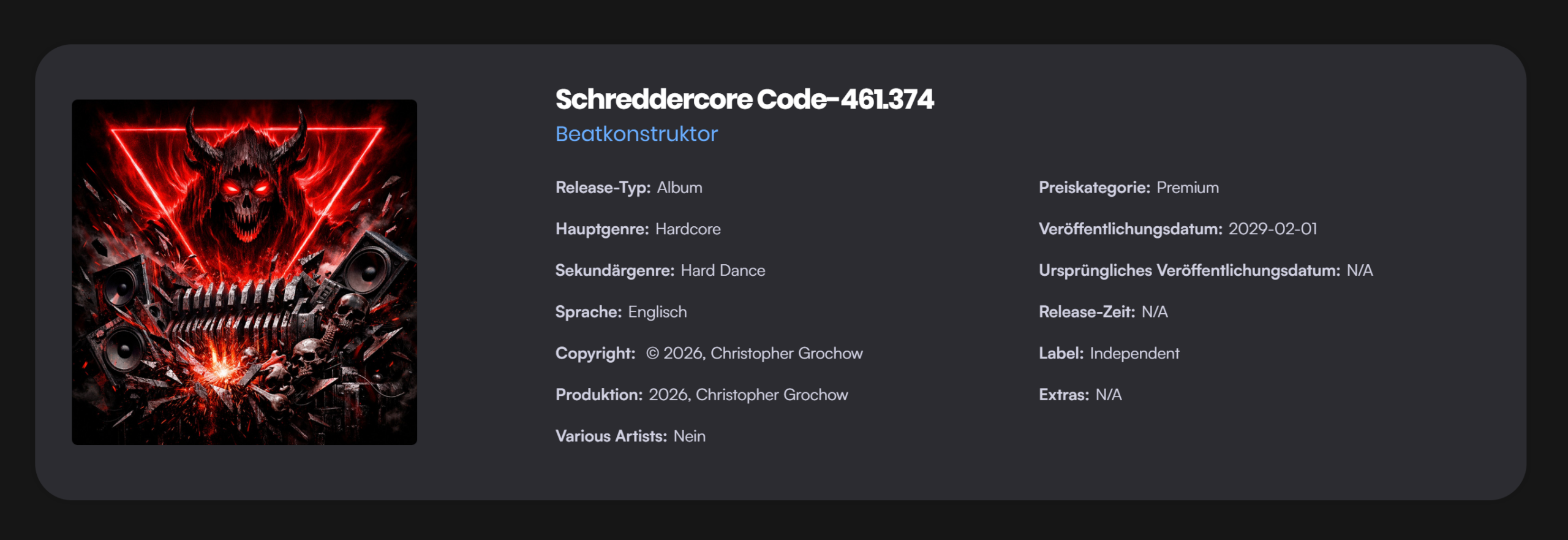Select the Hauptgenre value Hardcore
Image resolution: width=1568 pixels, height=540 pixels.
(688, 229)
